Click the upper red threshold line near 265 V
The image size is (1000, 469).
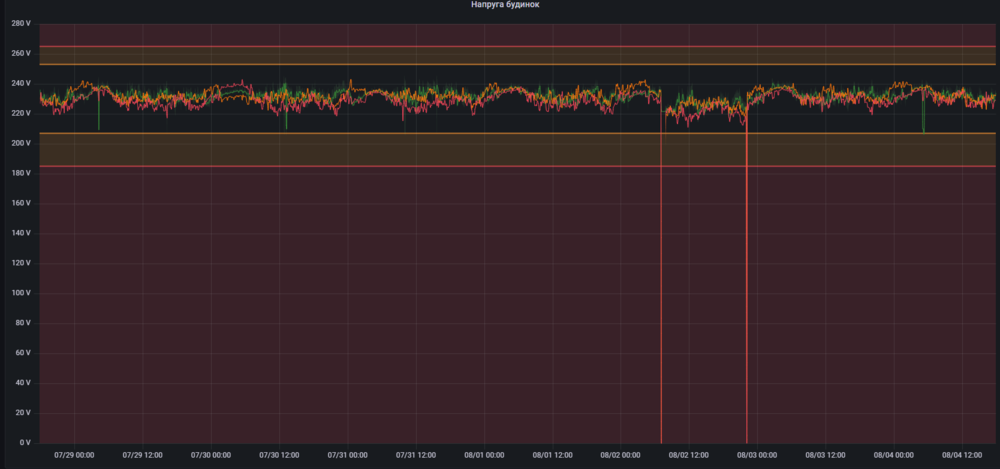coord(500,46)
